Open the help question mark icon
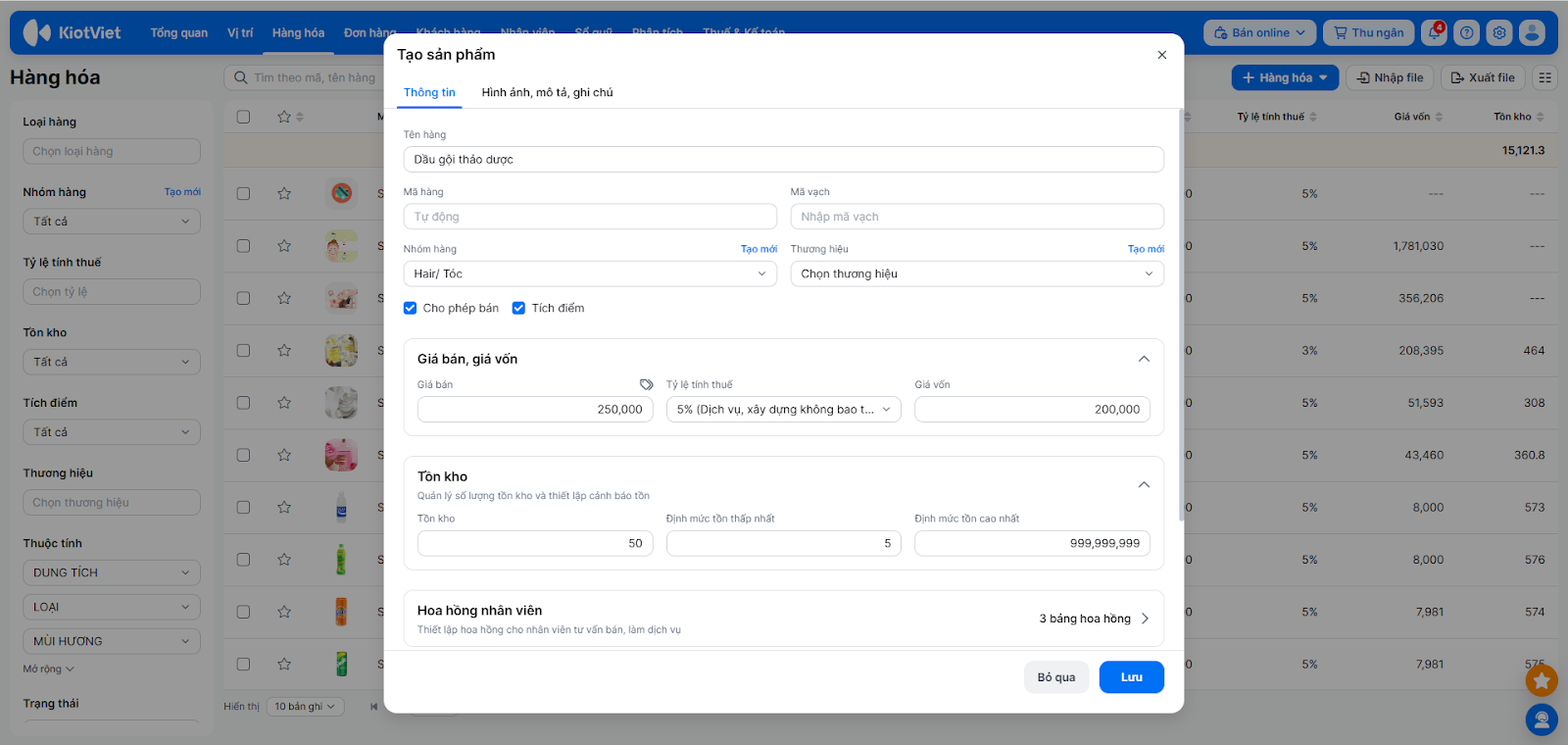This screenshot has height=745, width=1568. pyautogui.click(x=1466, y=32)
